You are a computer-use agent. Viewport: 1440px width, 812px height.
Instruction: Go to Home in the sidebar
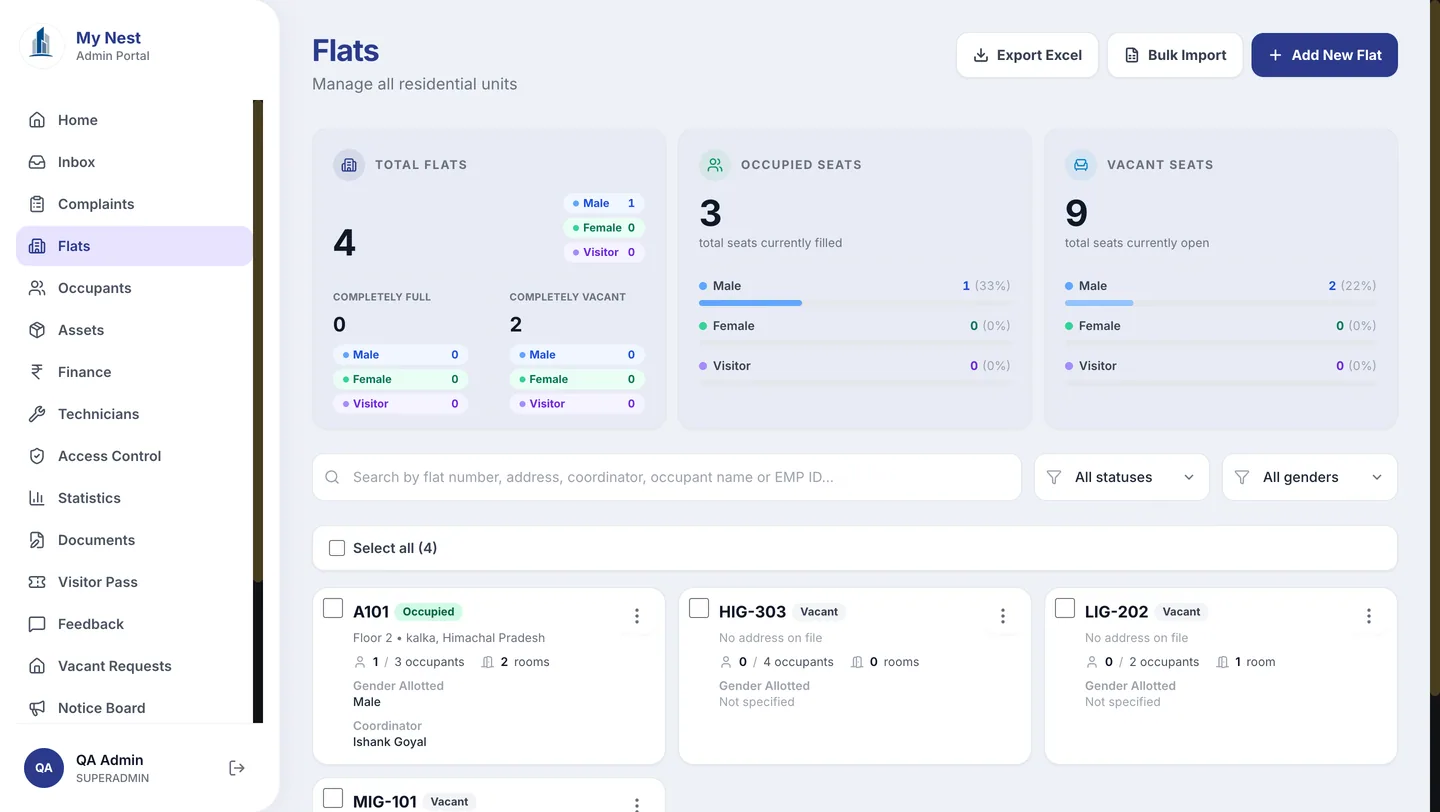coord(134,120)
